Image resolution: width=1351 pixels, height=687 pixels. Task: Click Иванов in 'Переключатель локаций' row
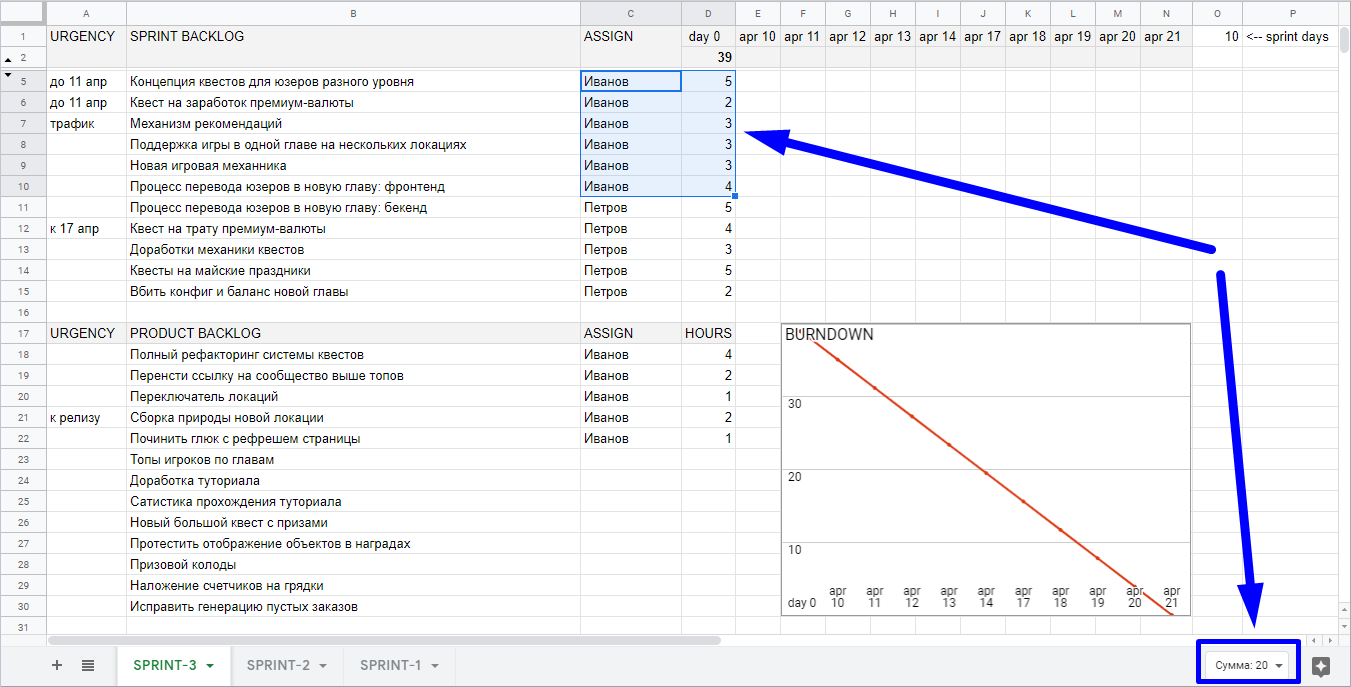pos(631,396)
